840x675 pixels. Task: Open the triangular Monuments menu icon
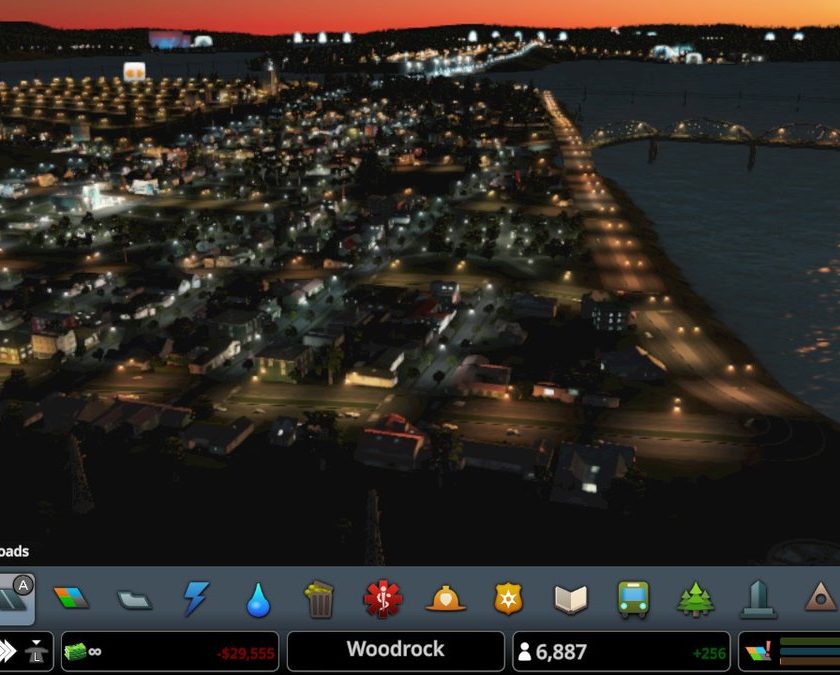click(x=821, y=597)
